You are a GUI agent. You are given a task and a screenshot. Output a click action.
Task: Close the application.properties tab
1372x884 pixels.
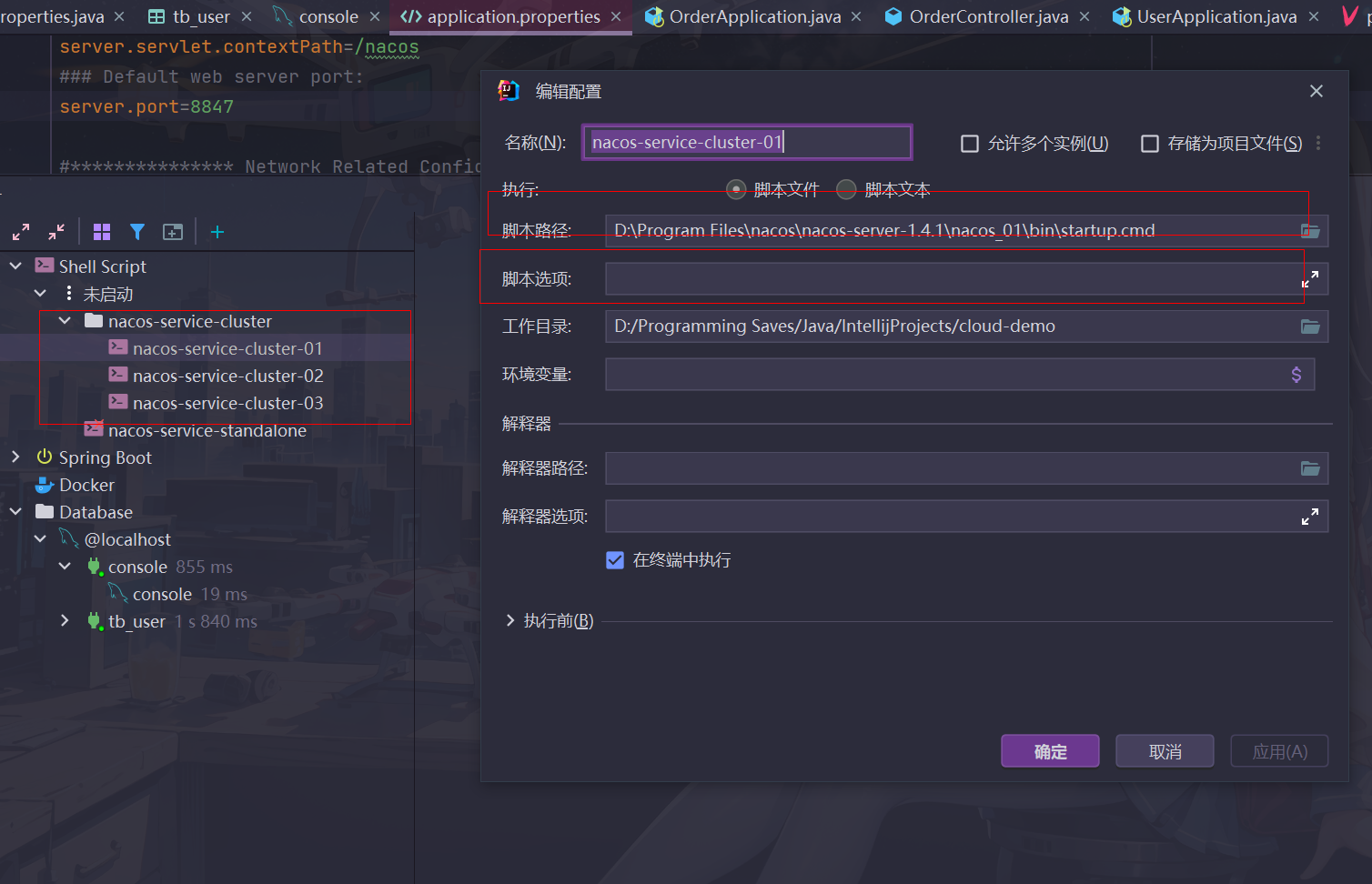[x=616, y=16]
